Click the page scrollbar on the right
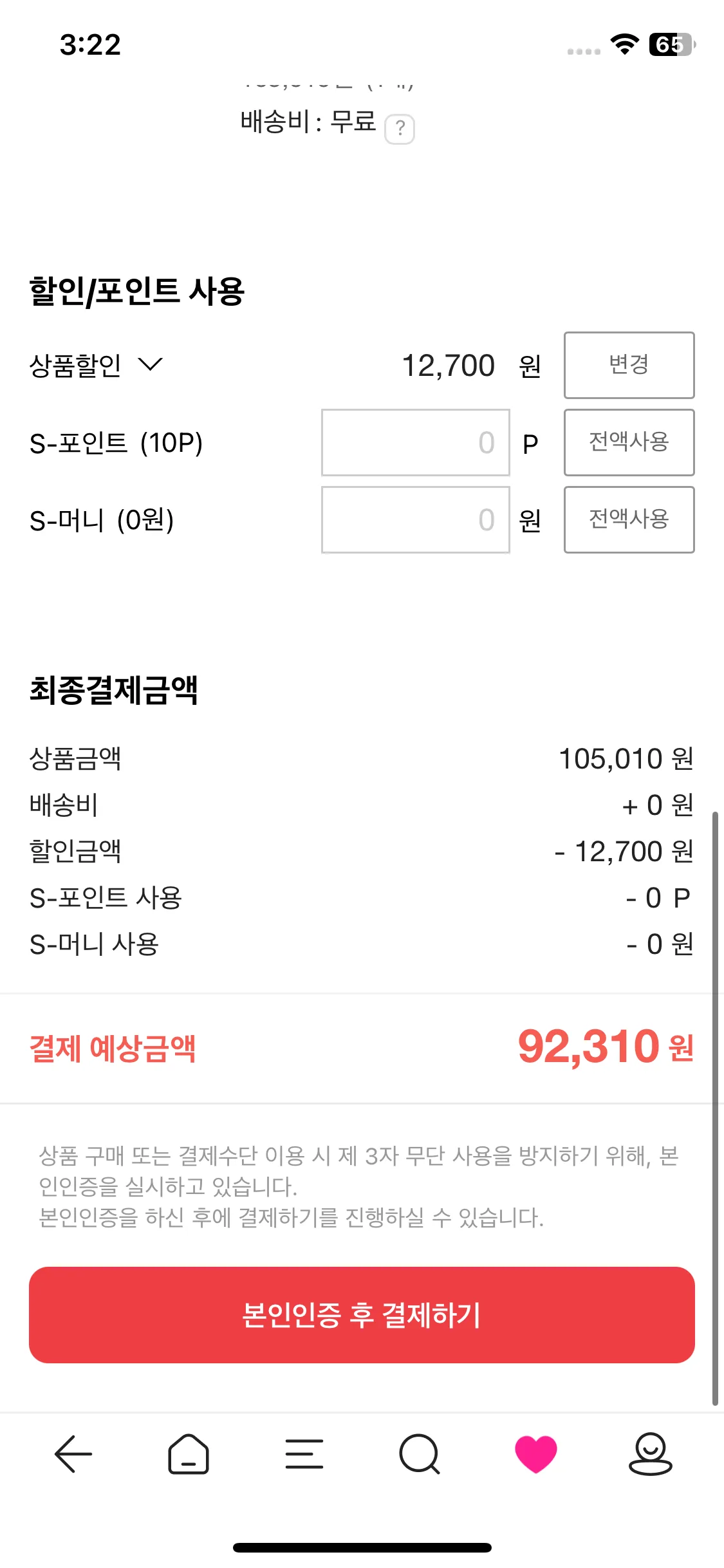Viewport: 724px width, 1568px height. pos(715,1107)
